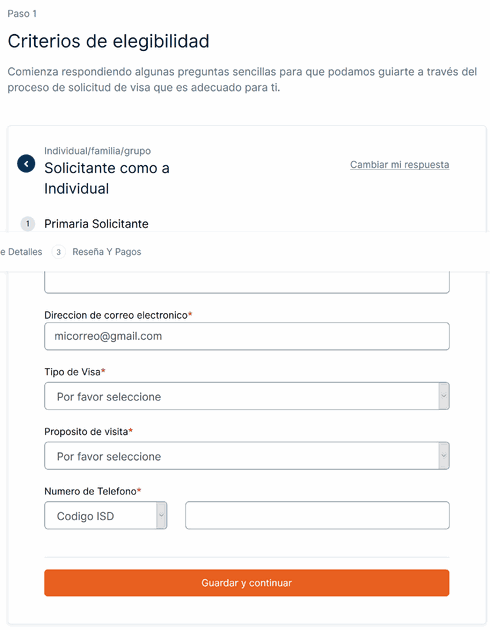The image size is (490, 630).
Task: Open the Tipo de Visa select box
Action: pos(247,396)
